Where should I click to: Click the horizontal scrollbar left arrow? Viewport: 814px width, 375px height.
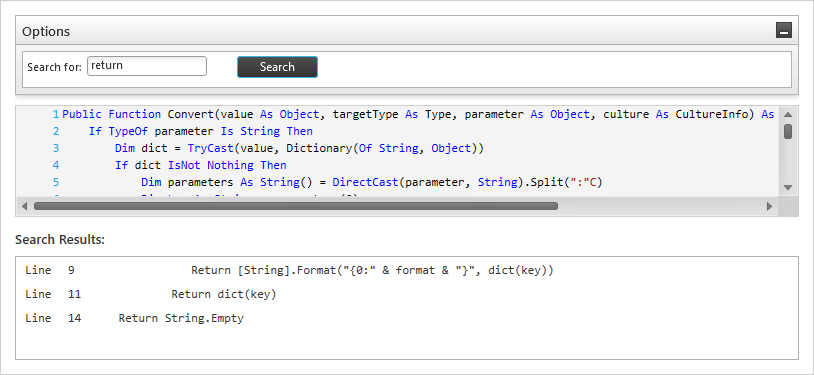pyautogui.click(x=24, y=206)
